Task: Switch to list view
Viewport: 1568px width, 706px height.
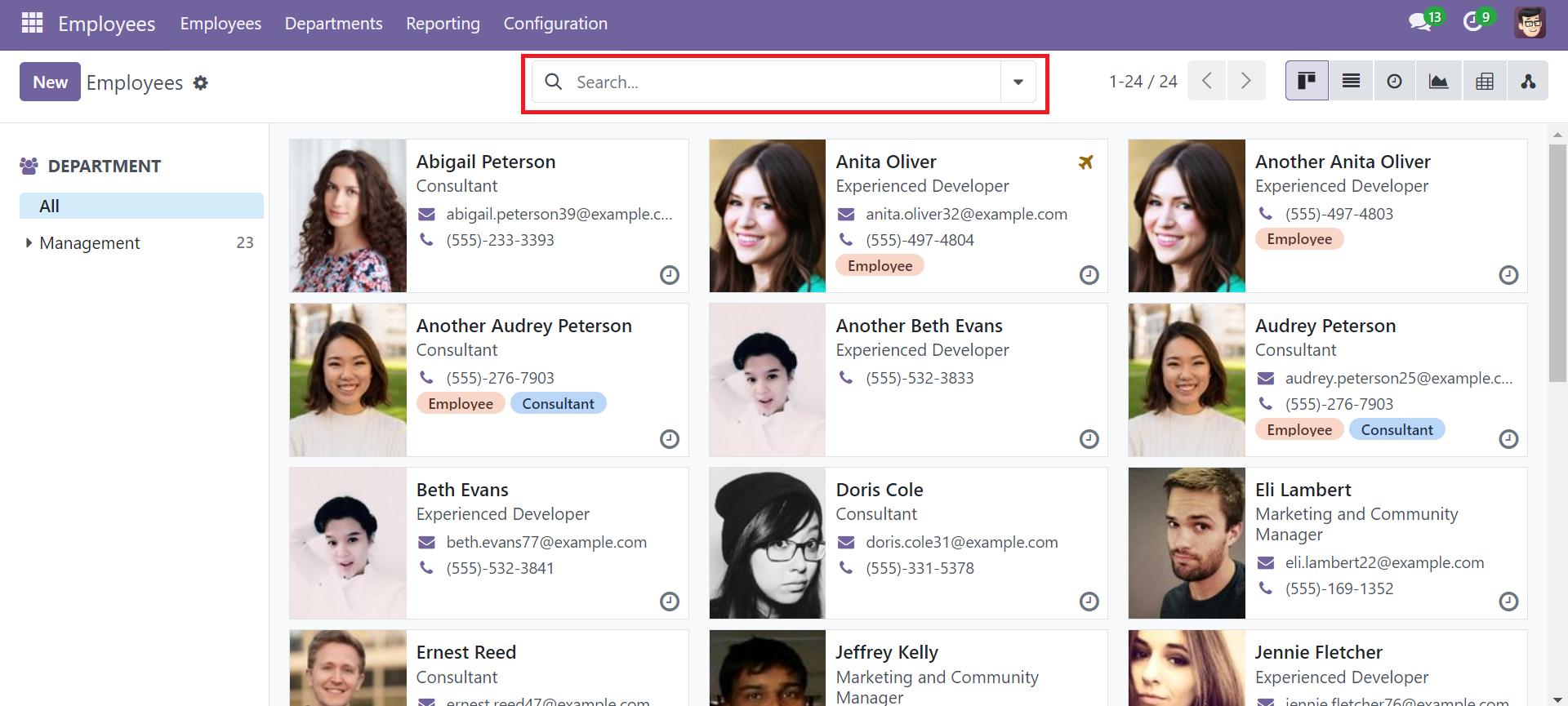Action: point(1351,81)
